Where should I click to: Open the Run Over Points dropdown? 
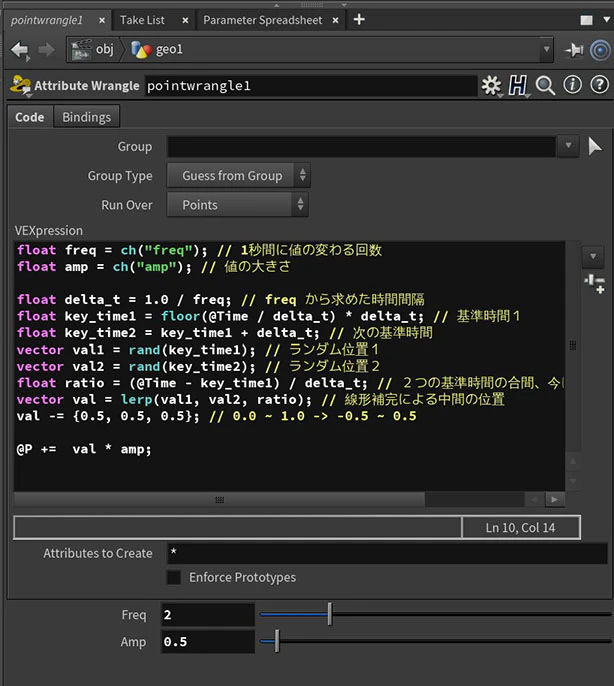pyautogui.click(x=238, y=205)
